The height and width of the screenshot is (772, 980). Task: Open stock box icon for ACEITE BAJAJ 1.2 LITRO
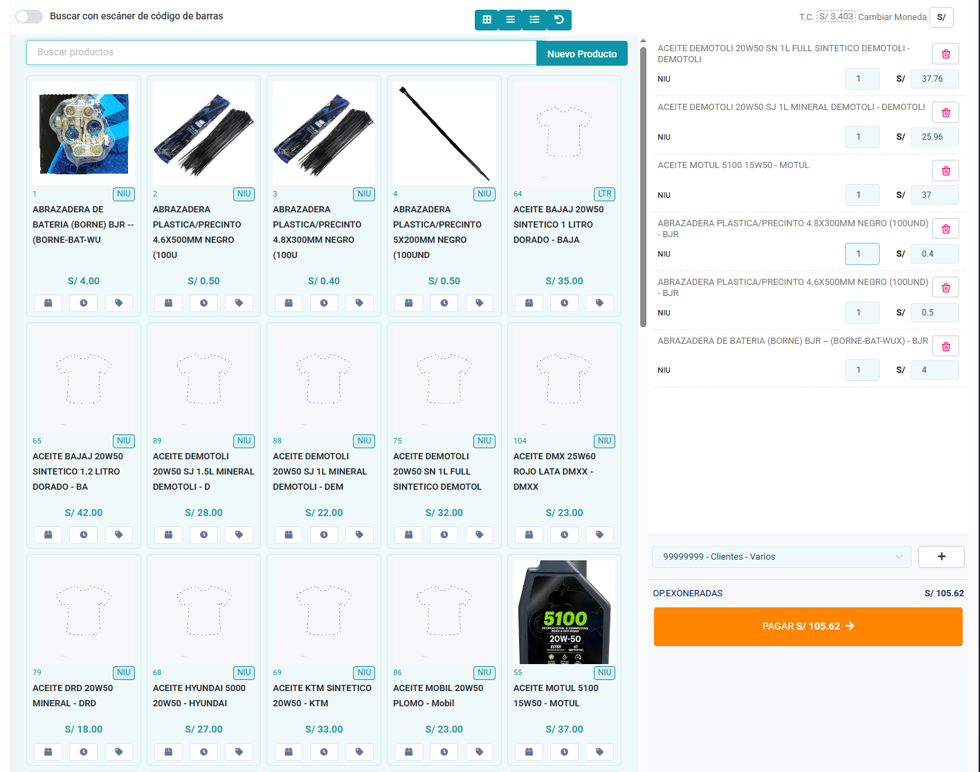[48, 535]
